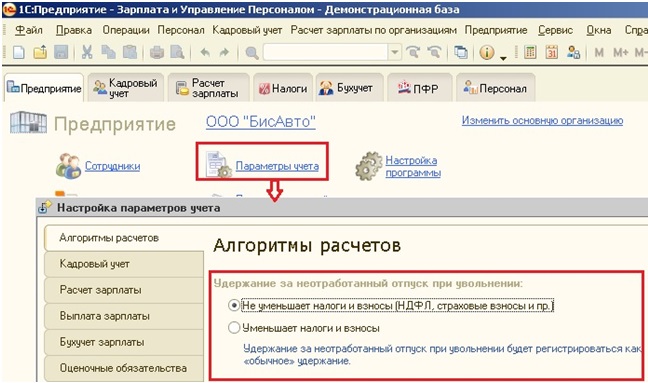Screen dimensions: 648x383
Task: Click the Save diskette toolbar icon
Action: [61, 52]
